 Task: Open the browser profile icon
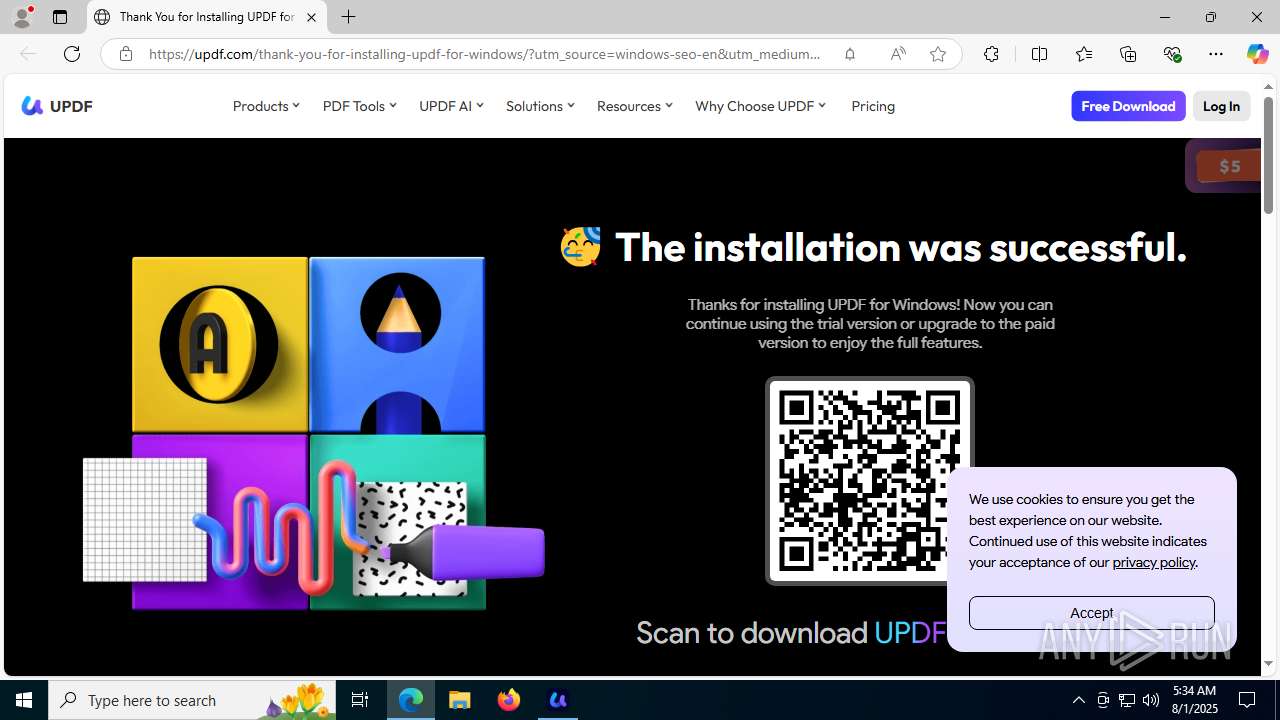coord(22,17)
